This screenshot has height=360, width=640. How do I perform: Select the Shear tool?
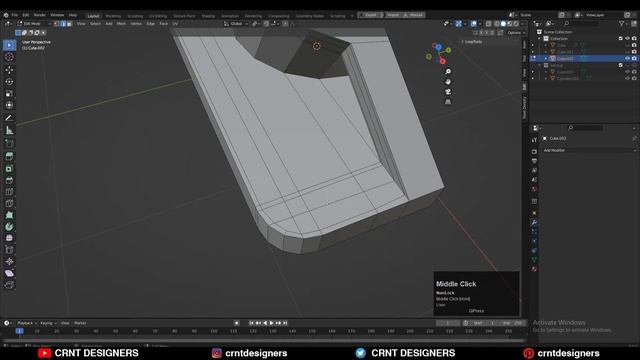(x=9, y=273)
